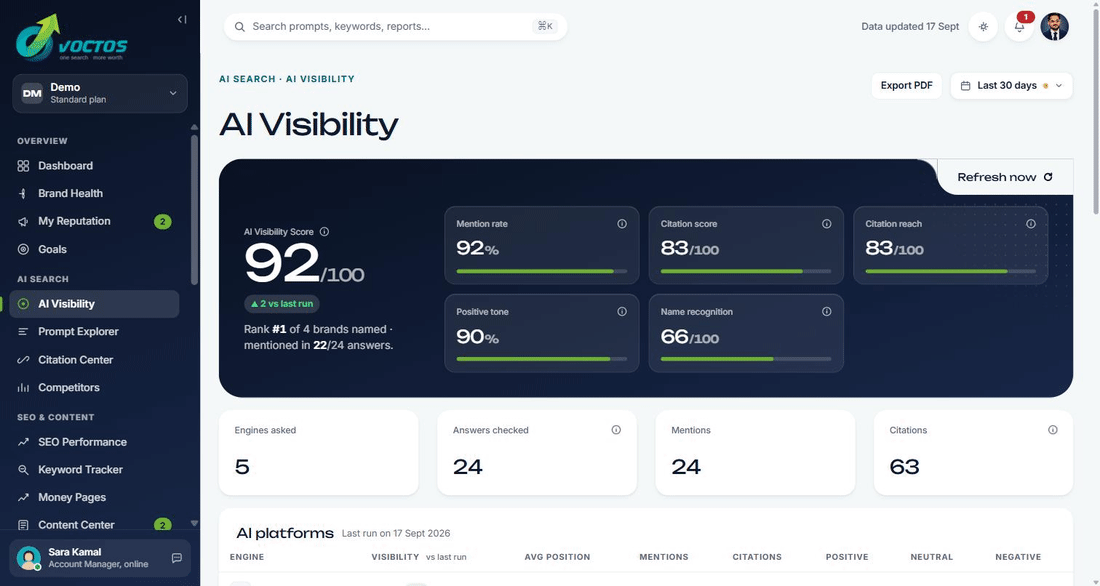
Task: Sort by the MENTIONS column header
Action: tap(664, 557)
